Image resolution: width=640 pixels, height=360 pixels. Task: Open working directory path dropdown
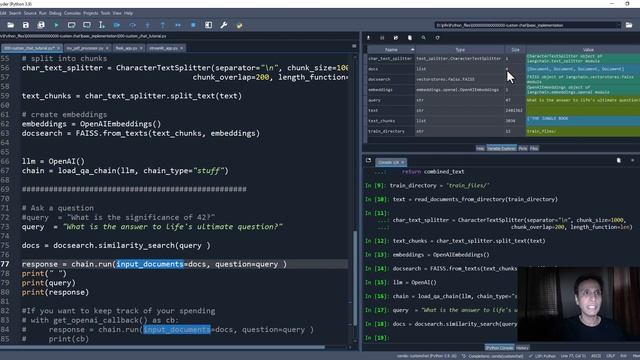[x=618, y=25]
